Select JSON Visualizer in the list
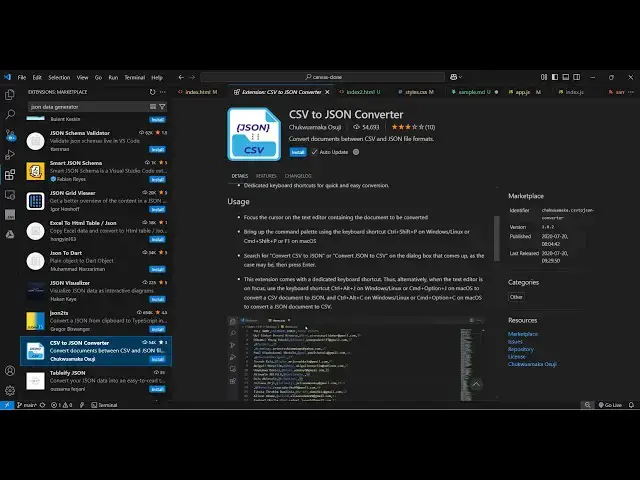640x480 pixels. 96,291
